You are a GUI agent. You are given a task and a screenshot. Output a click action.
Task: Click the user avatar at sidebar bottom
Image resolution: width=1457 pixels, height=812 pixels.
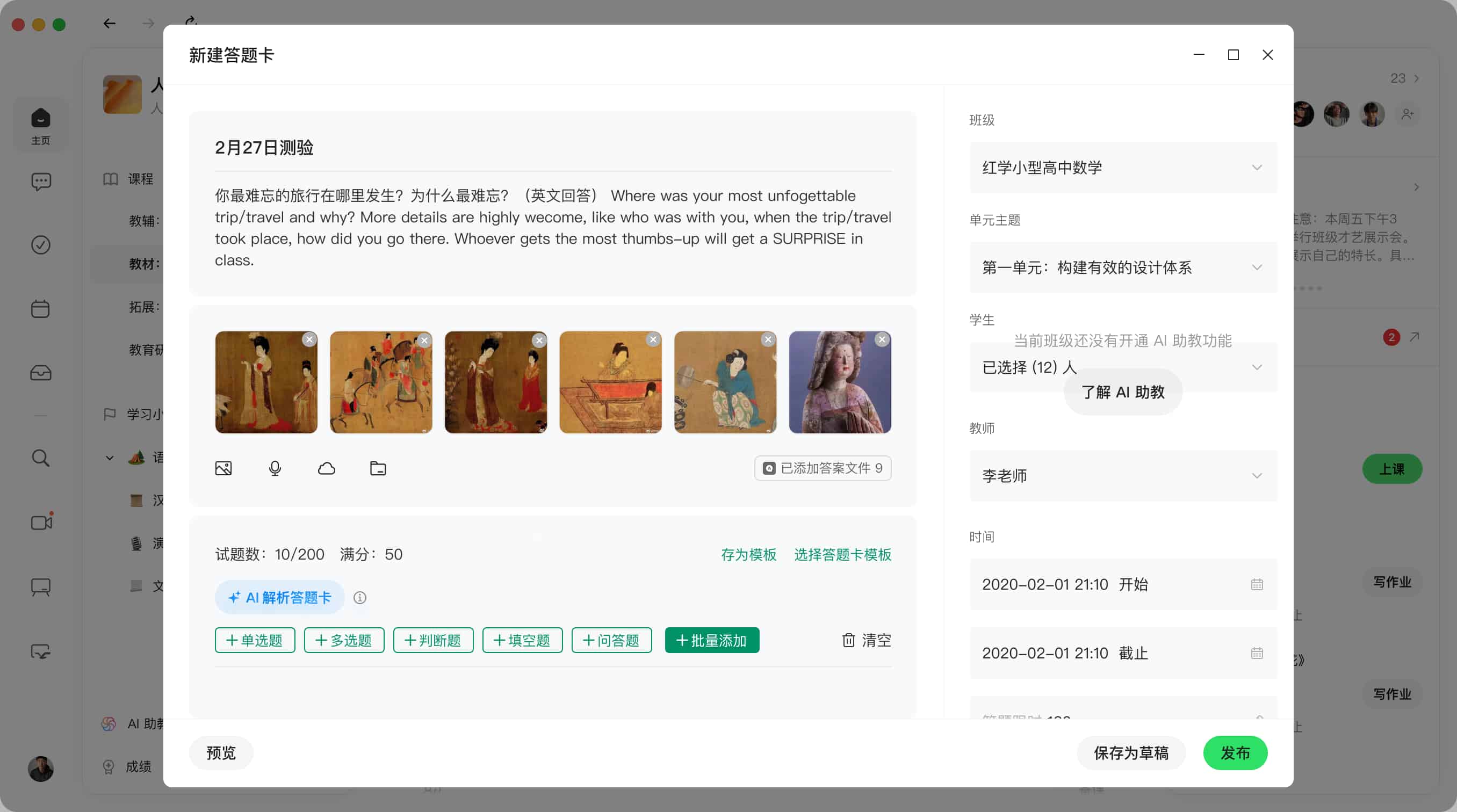41,769
